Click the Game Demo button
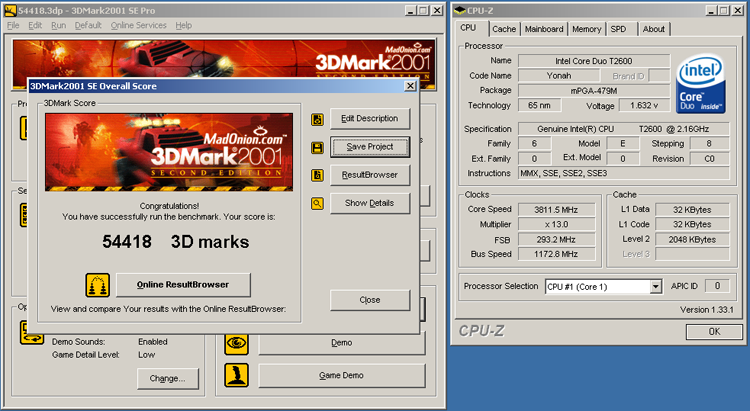750x411 pixels. click(342, 376)
